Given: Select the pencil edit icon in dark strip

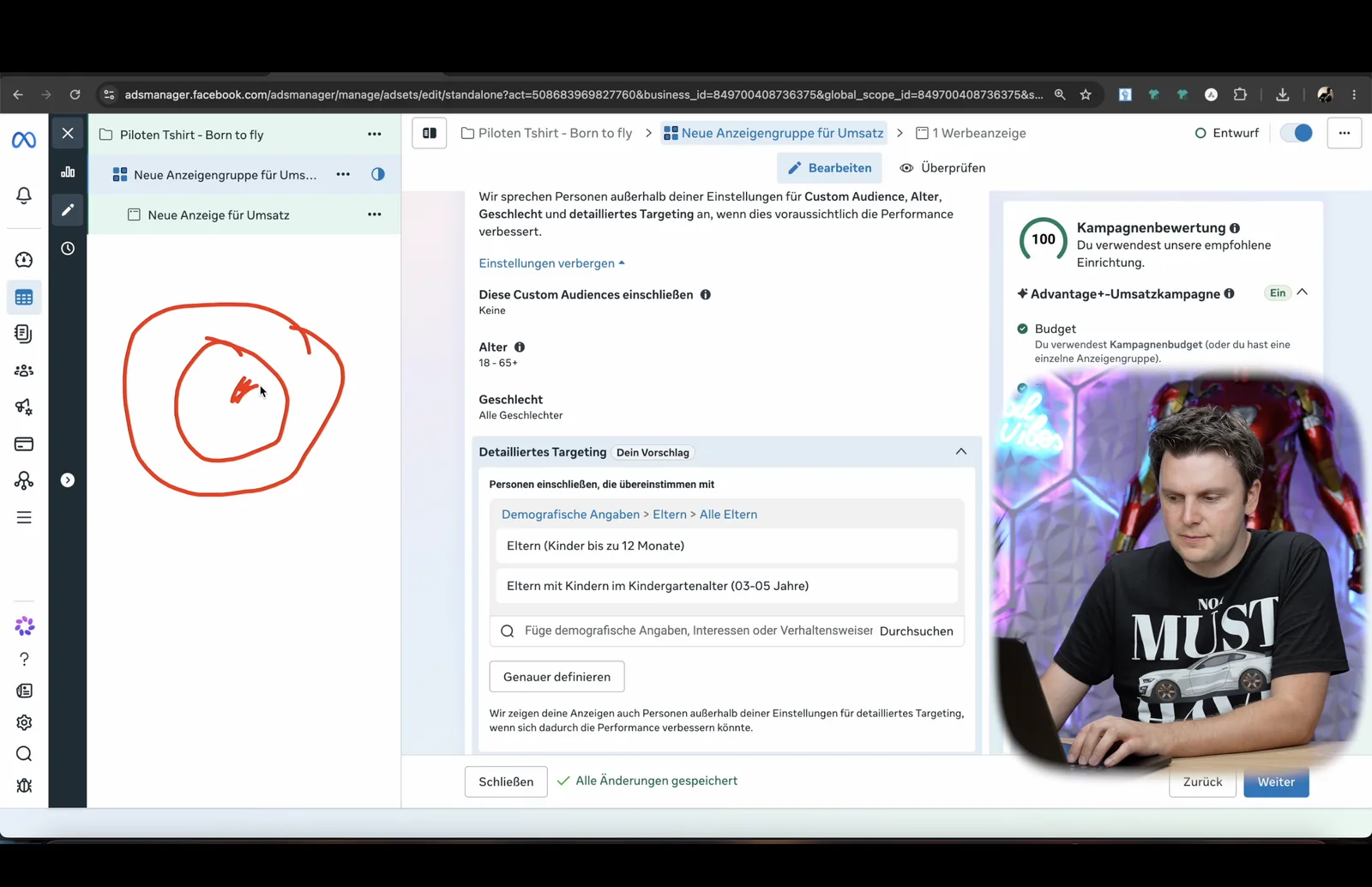Looking at the screenshot, I should point(68,210).
